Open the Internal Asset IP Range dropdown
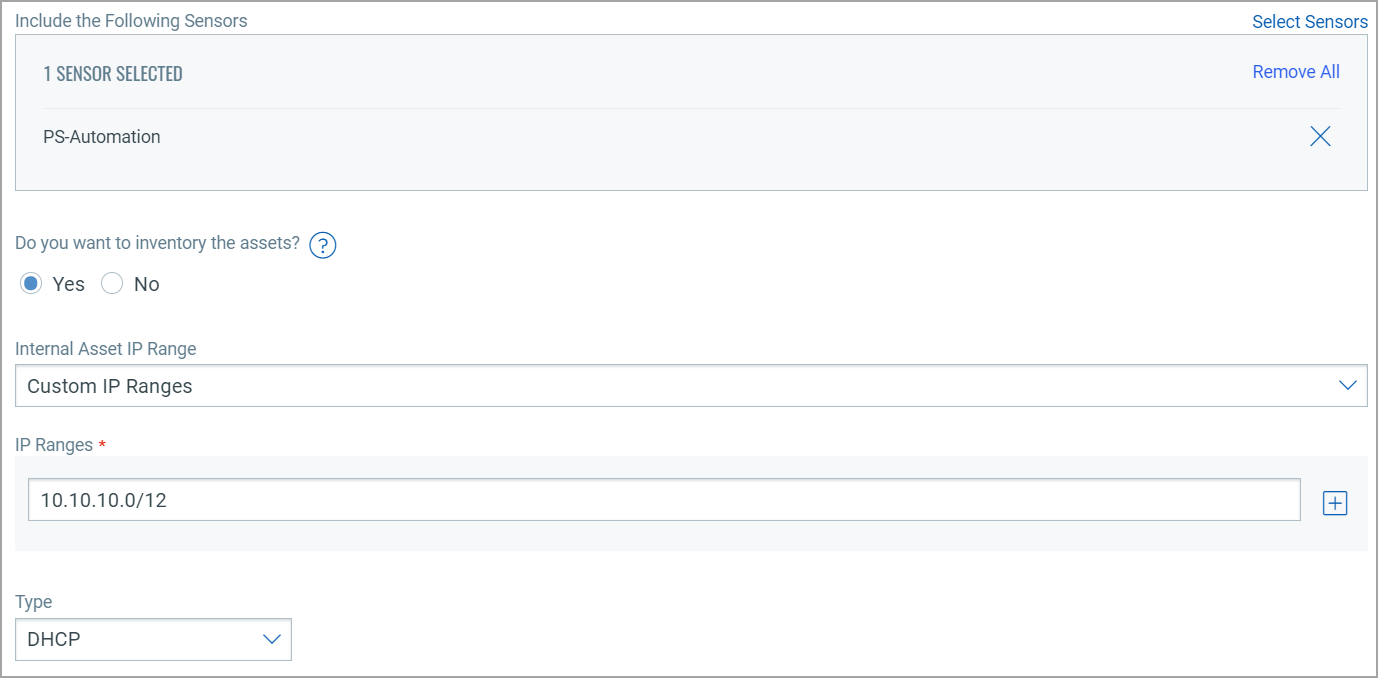The width and height of the screenshot is (1378, 678). pos(690,385)
